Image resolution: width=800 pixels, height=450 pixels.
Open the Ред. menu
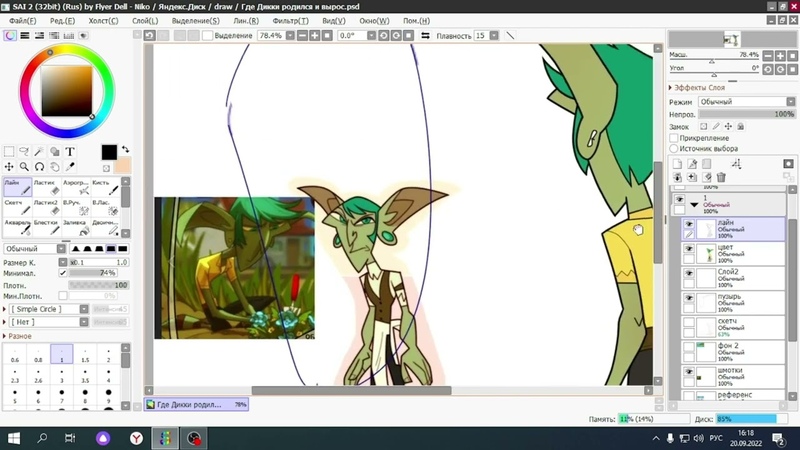point(62,21)
